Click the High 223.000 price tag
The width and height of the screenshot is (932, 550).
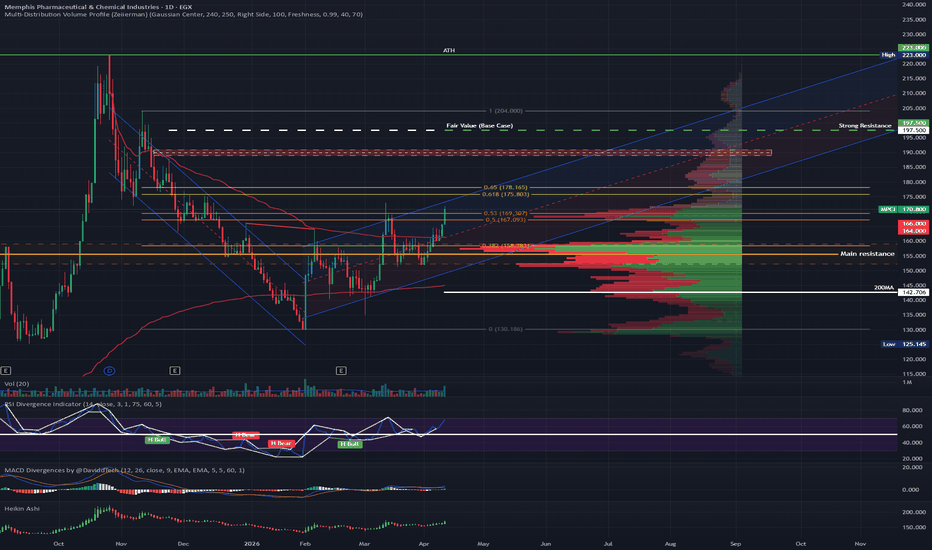[x=903, y=55]
